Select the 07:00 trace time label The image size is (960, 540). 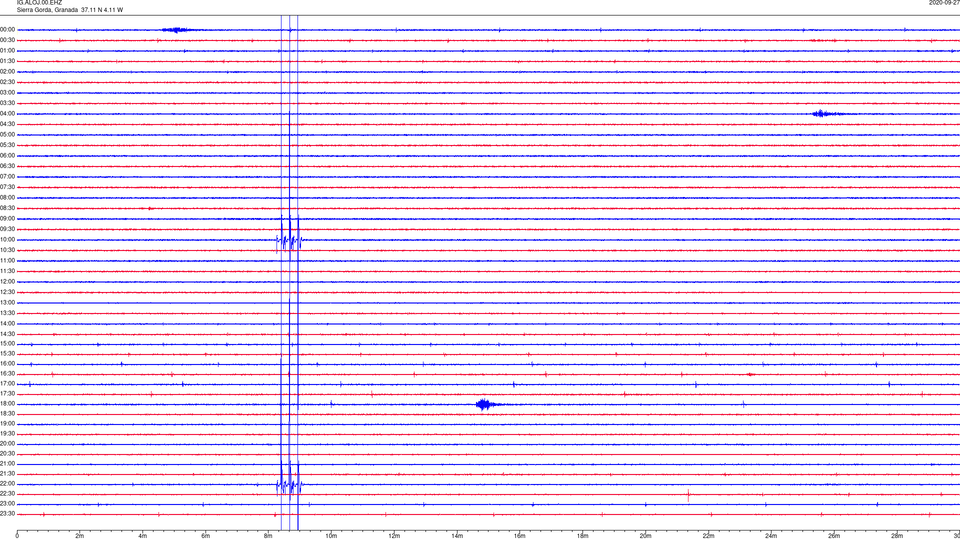pos(8,176)
